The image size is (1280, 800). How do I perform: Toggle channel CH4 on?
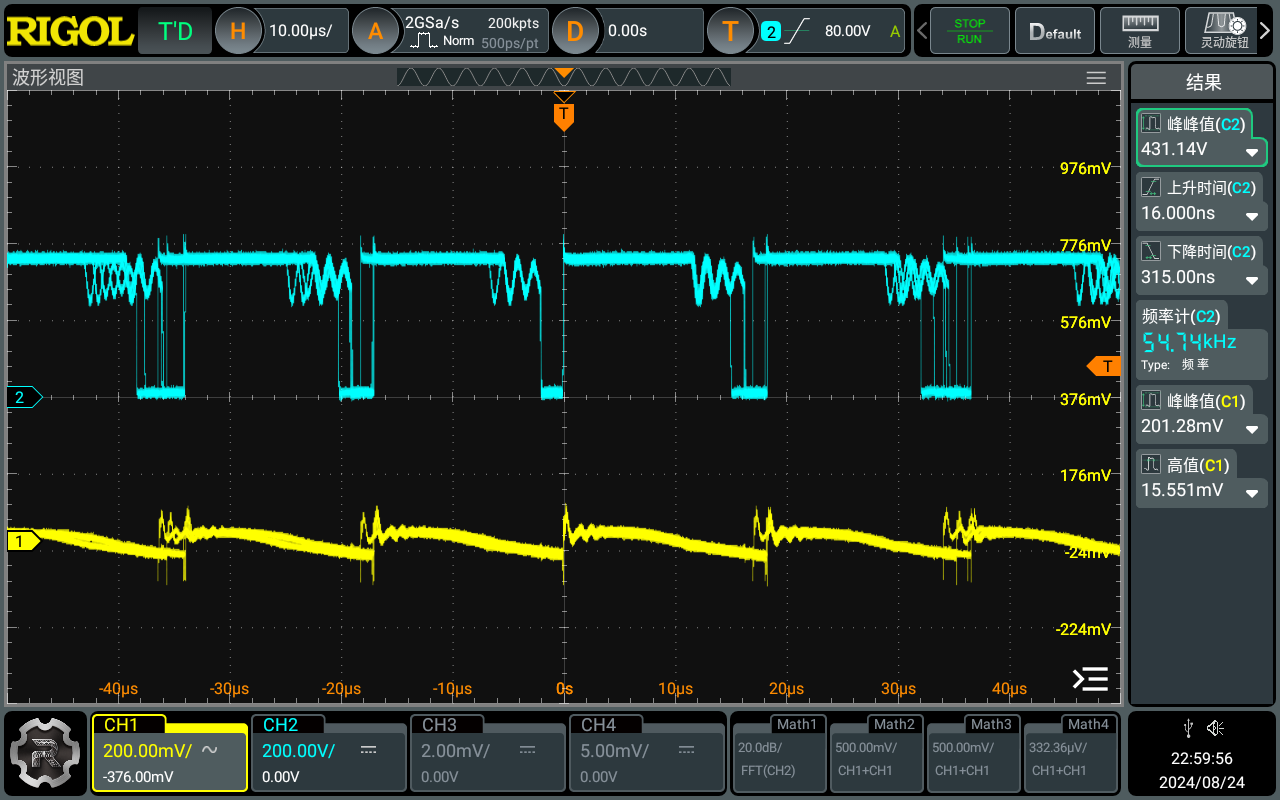[645, 752]
